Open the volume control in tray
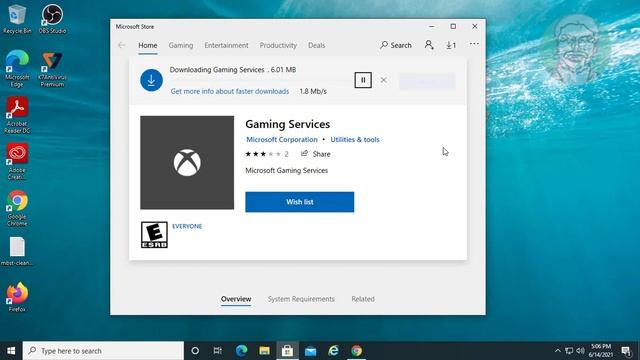Image resolution: width=640 pixels, height=360 pixels. (580, 351)
